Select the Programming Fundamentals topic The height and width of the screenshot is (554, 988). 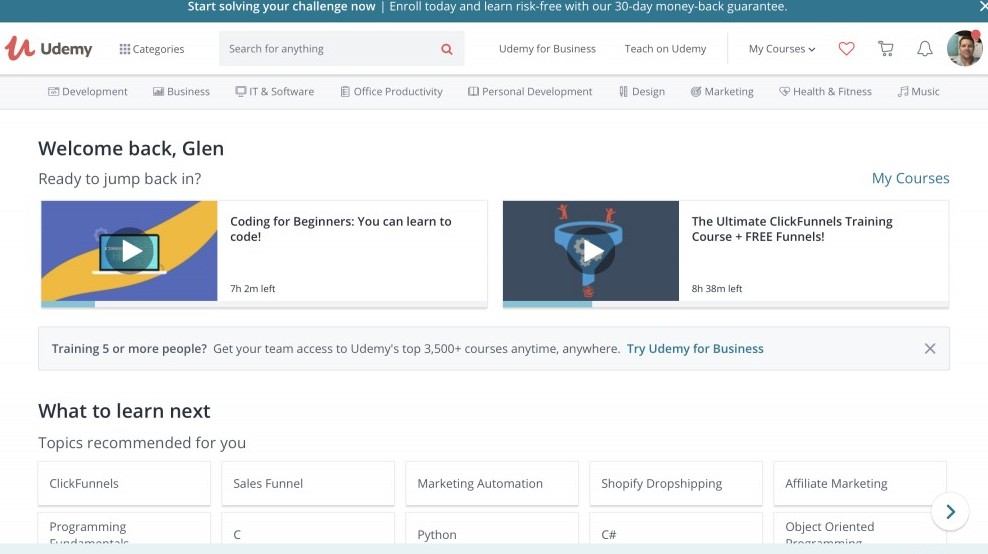click(124, 528)
